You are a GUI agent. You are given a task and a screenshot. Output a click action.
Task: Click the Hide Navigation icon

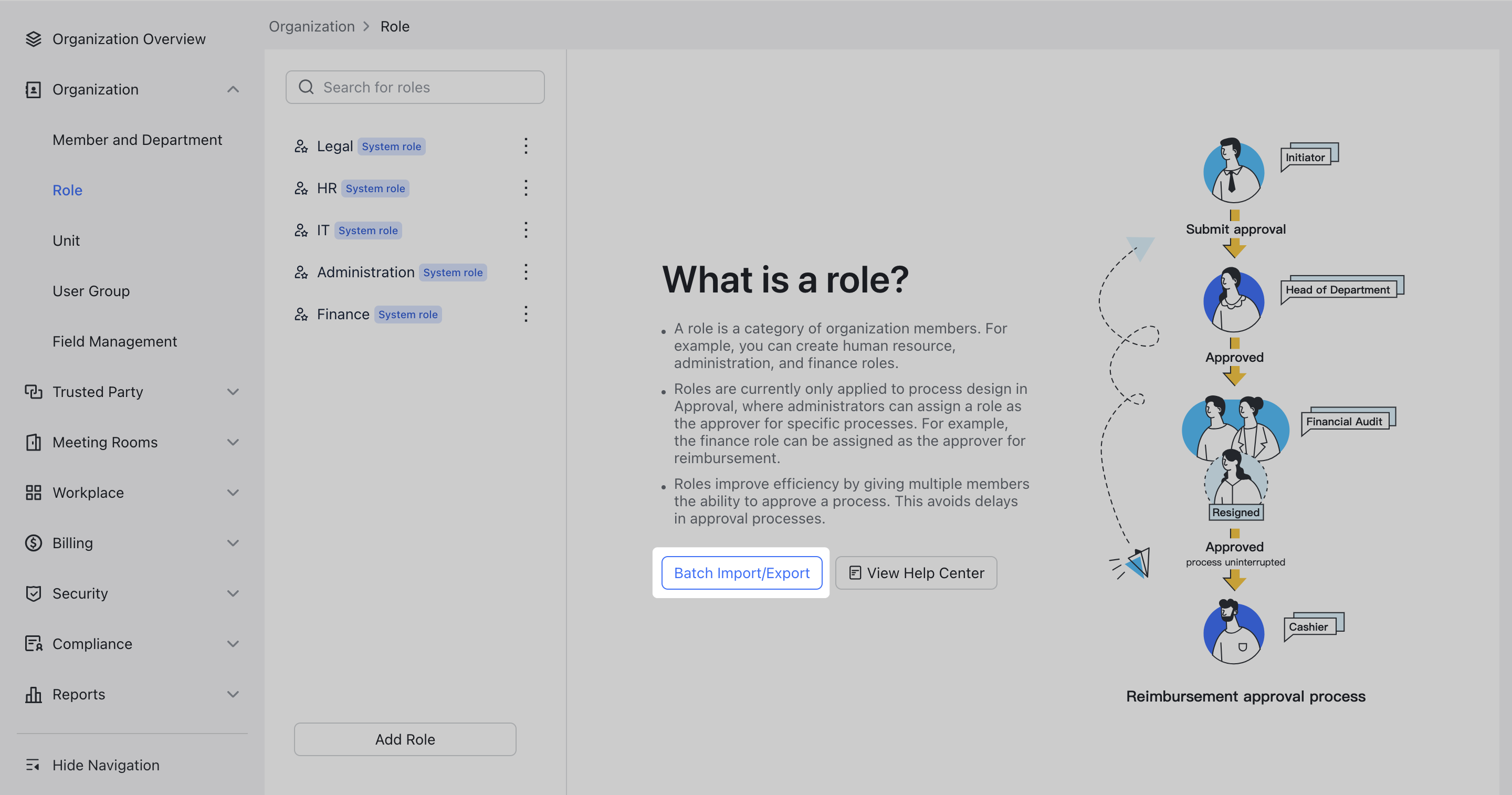pyautogui.click(x=33, y=765)
